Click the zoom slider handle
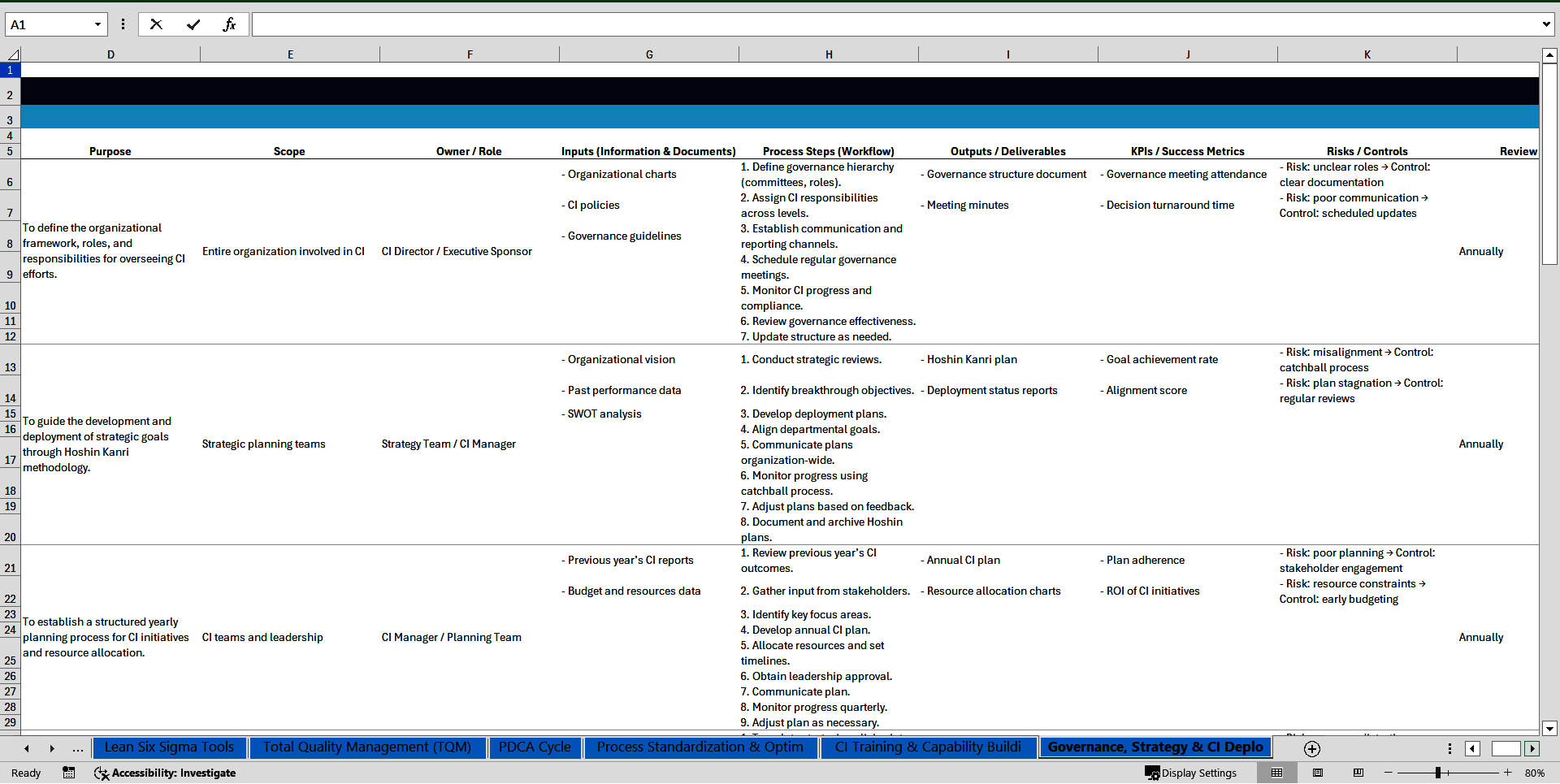 1437,773
